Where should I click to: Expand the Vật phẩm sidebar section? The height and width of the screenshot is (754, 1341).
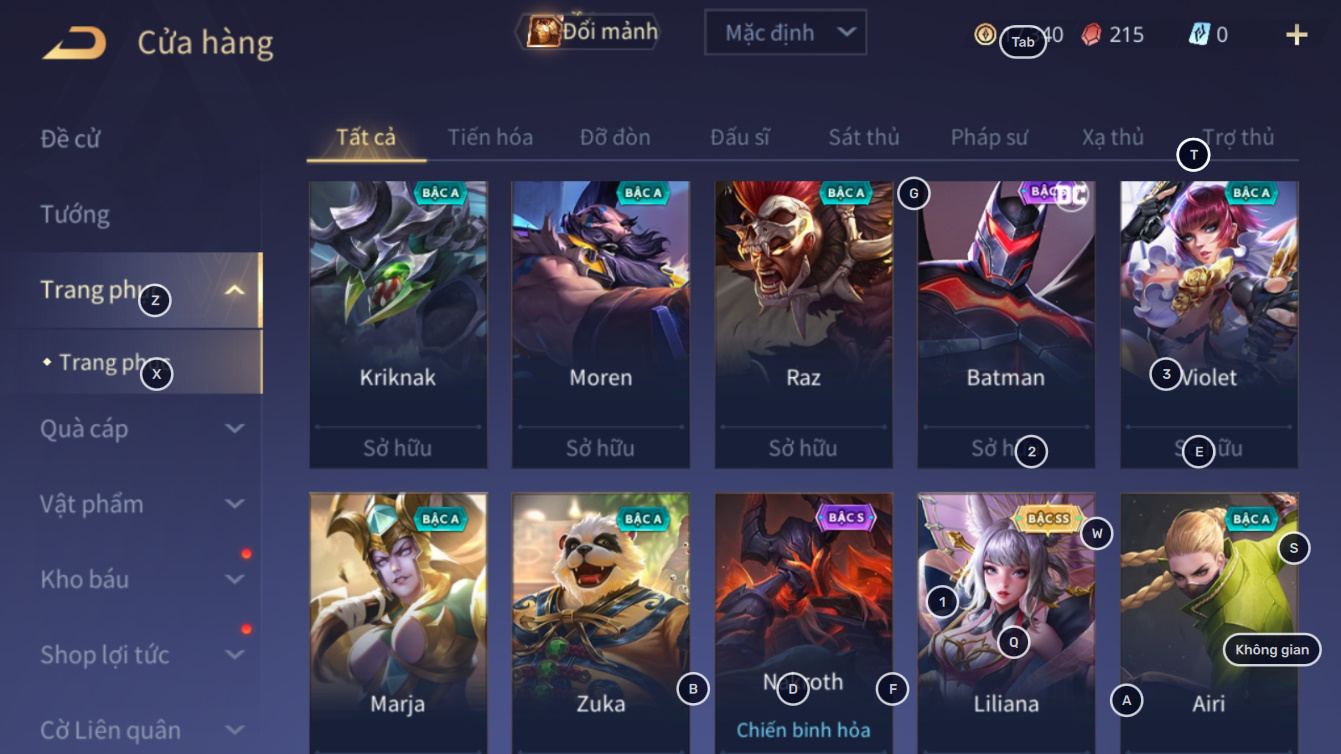point(235,504)
